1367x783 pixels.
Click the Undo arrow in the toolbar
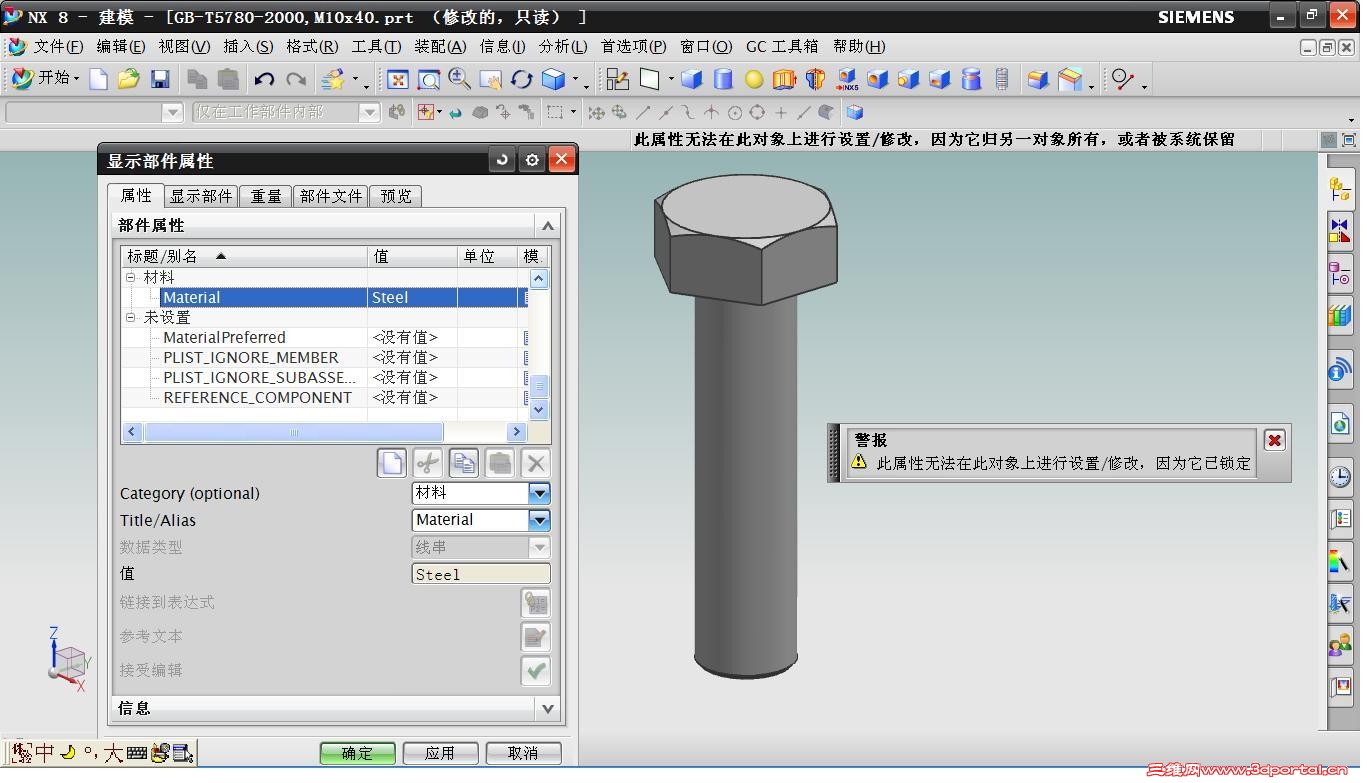coord(264,80)
